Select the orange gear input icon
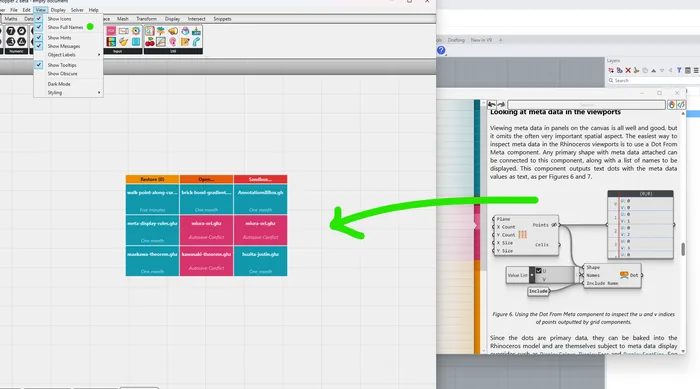This screenshot has width=700, height=389. coord(136,31)
